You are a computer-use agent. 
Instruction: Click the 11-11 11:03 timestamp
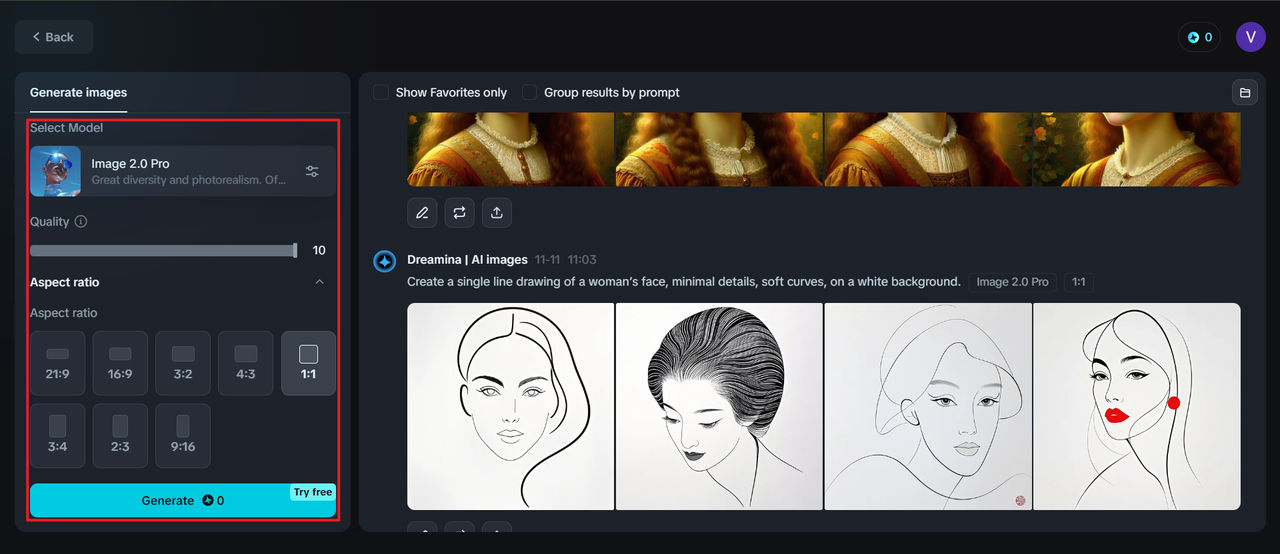coord(566,260)
